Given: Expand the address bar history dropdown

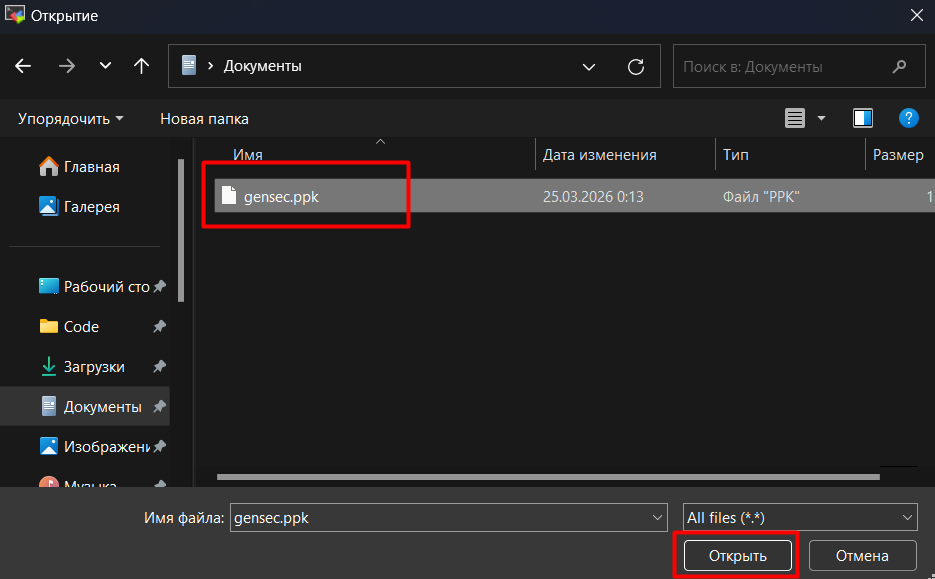Looking at the screenshot, I should (589, 67).
